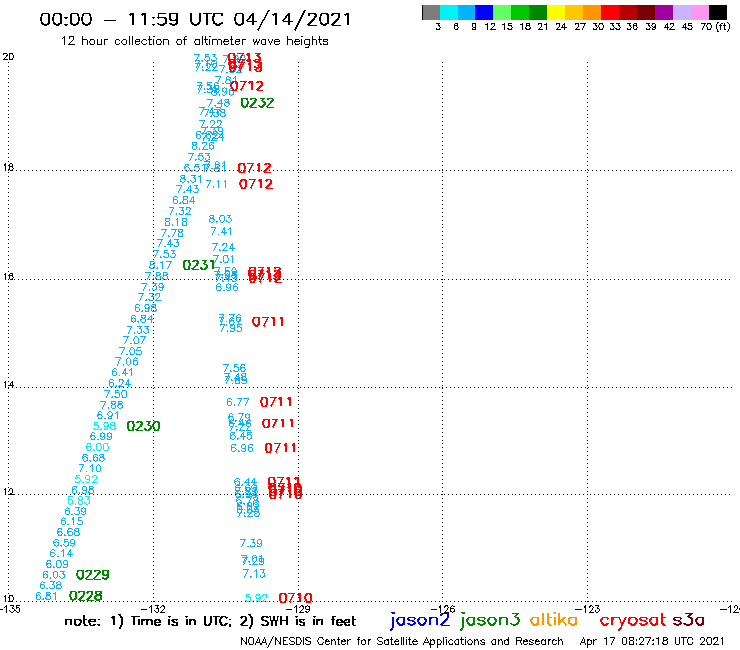Click the wave height value '7.41'
This screenshot has width=740, height=650.
tap(221, 231)
